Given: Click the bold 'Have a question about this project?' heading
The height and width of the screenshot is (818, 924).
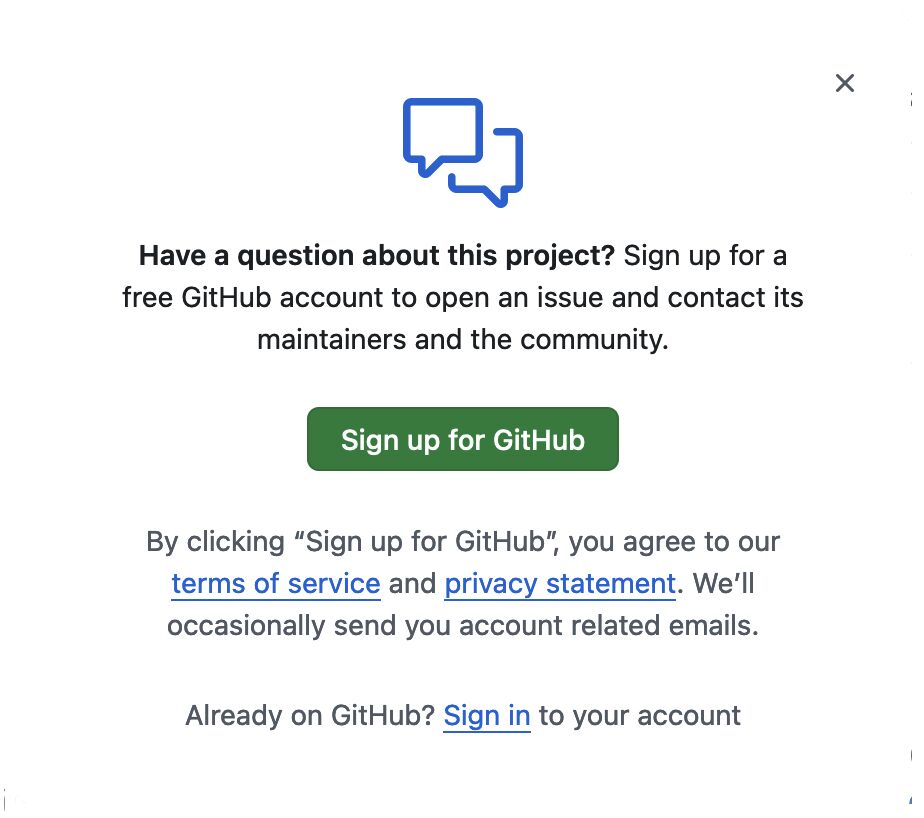Looking at the screenshot, I should point(377,256).
